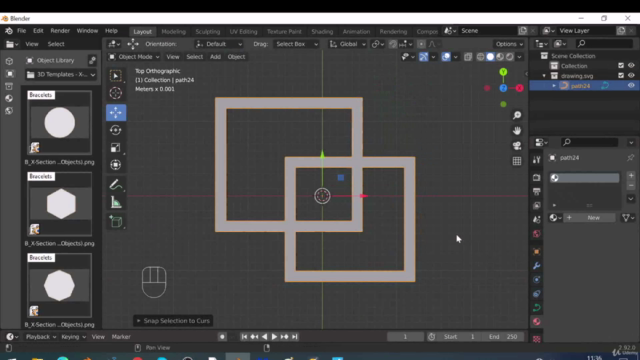Image resolution: width=640 pixels, height=360 pixels.
Task: Open the Object properties tab
Action: coord(537,251)
